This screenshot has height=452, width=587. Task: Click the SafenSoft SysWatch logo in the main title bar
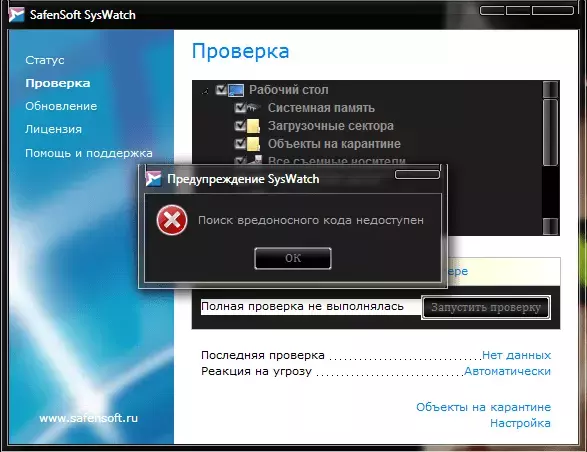click(16, 15)
